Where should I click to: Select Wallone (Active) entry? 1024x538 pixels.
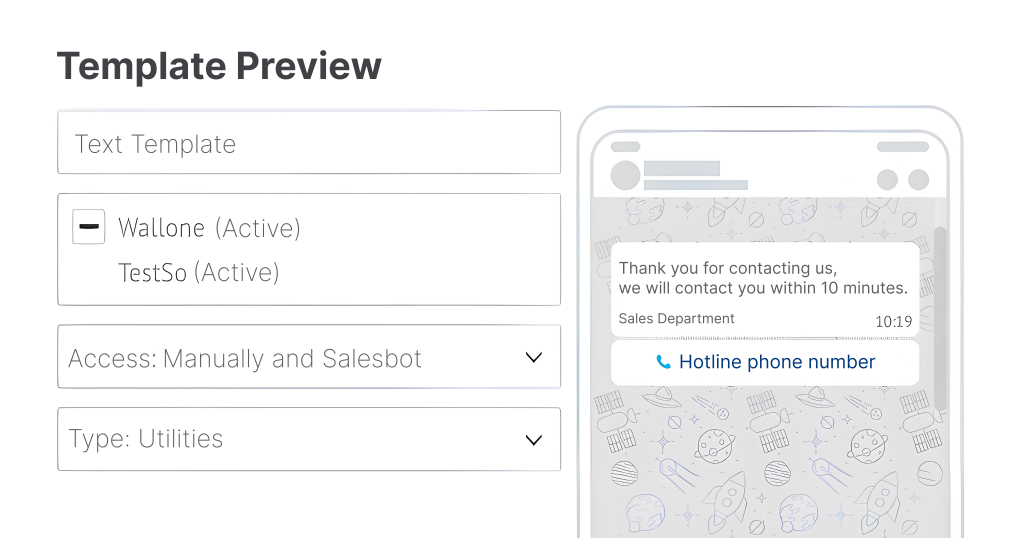(209, 228)
